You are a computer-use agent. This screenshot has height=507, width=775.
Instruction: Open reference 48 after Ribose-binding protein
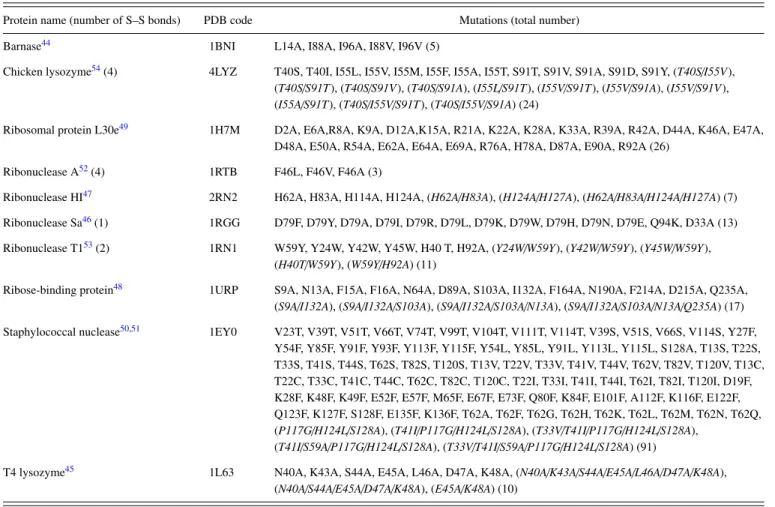tap(118, 287)
